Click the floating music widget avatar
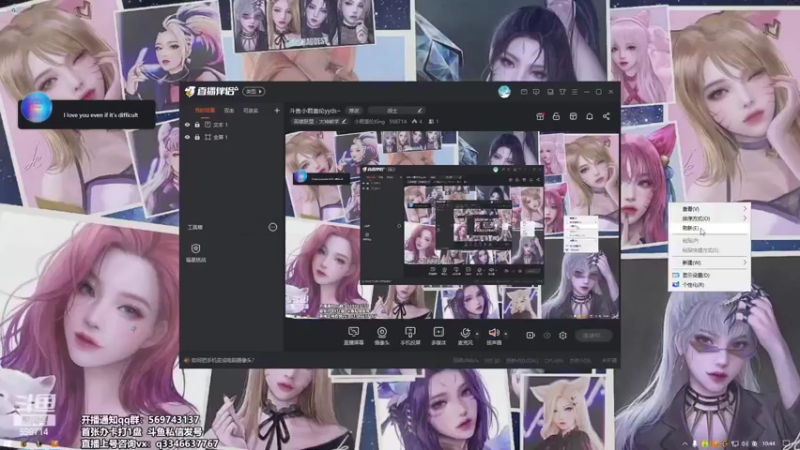Screen dimensions: 800x450 click(x=37, y=108)
